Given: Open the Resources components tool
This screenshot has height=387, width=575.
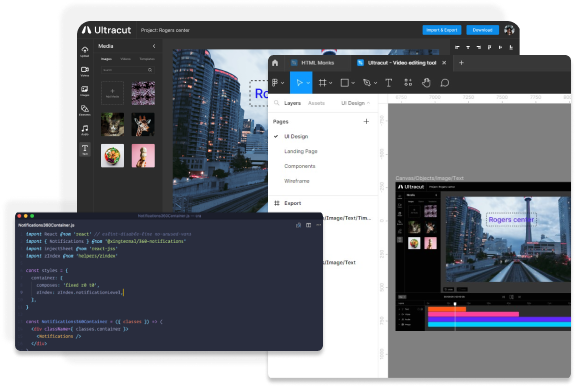Looking at the screenshot, I should pyautogui.click(x=408, y=83).
